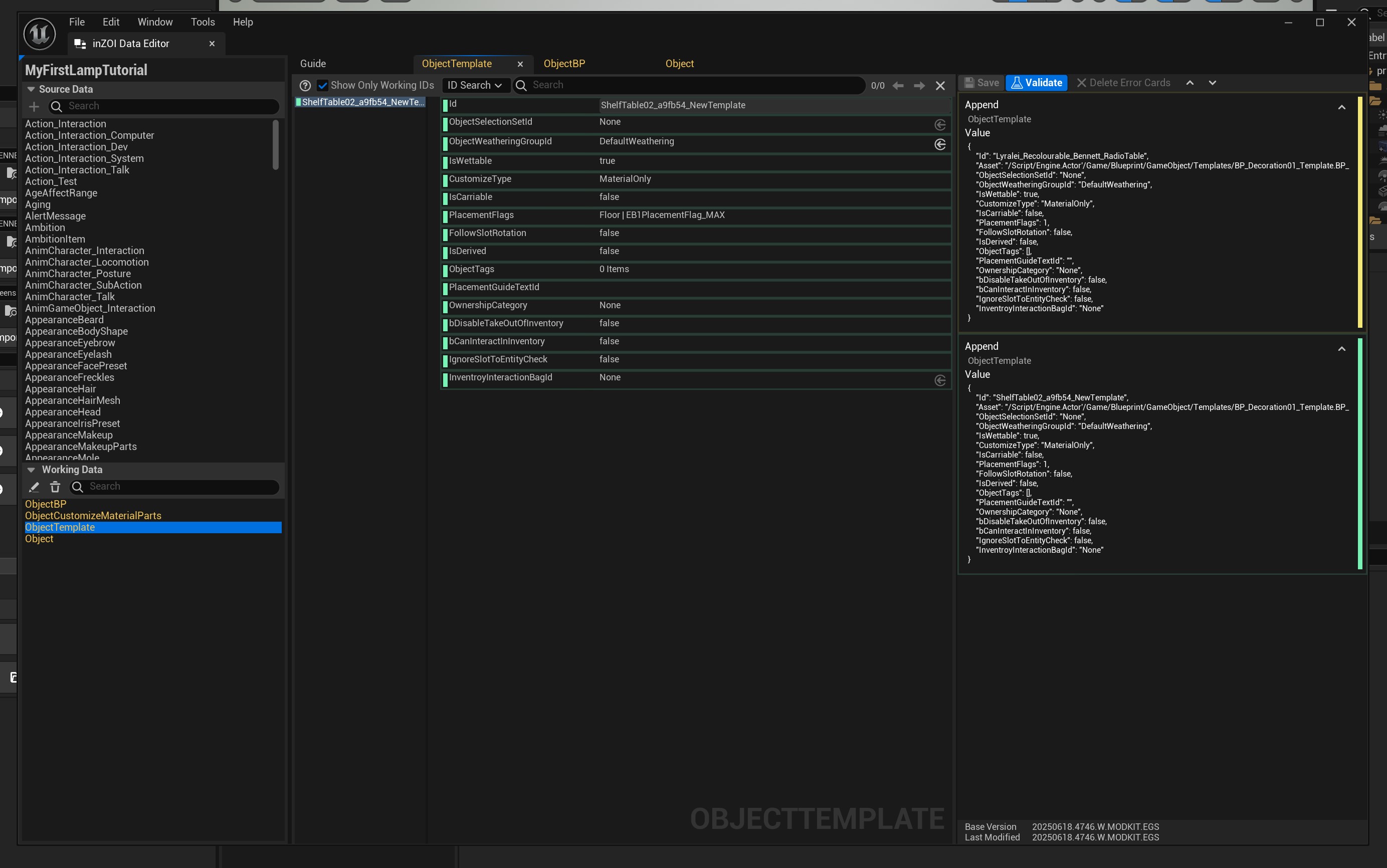The height and width of the screenshot is (868, 1387).
Task: Collapse the ShelfTable02_a9fb54_NewTemplate Append card
Action: (1342, 349)
